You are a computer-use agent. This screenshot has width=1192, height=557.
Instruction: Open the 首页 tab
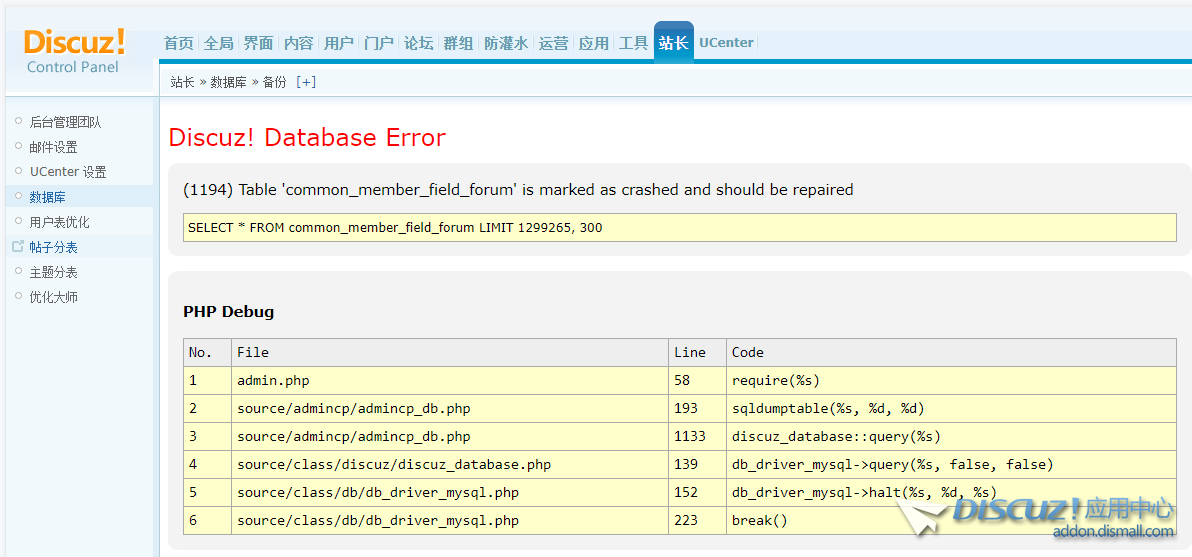pyautogui.click(x=179, y=43)
